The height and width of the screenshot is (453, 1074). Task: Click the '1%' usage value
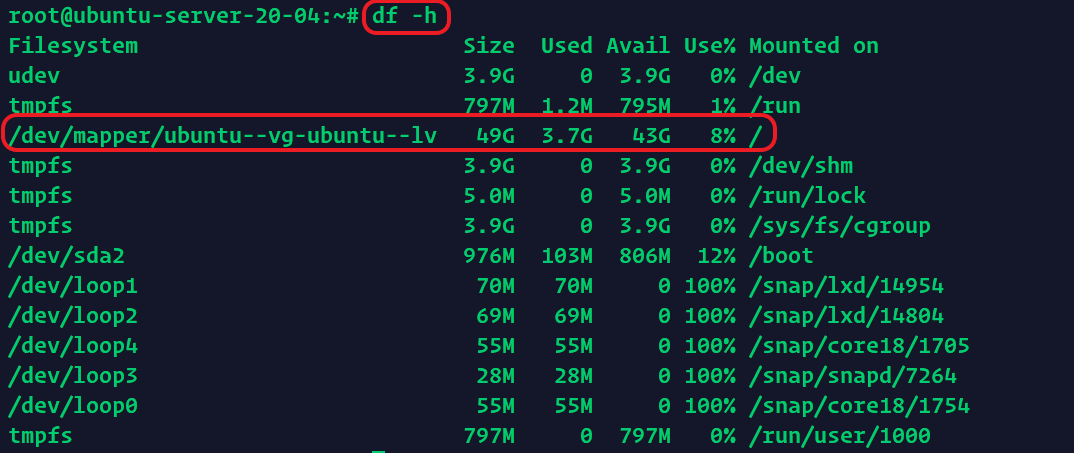point(723,106)
